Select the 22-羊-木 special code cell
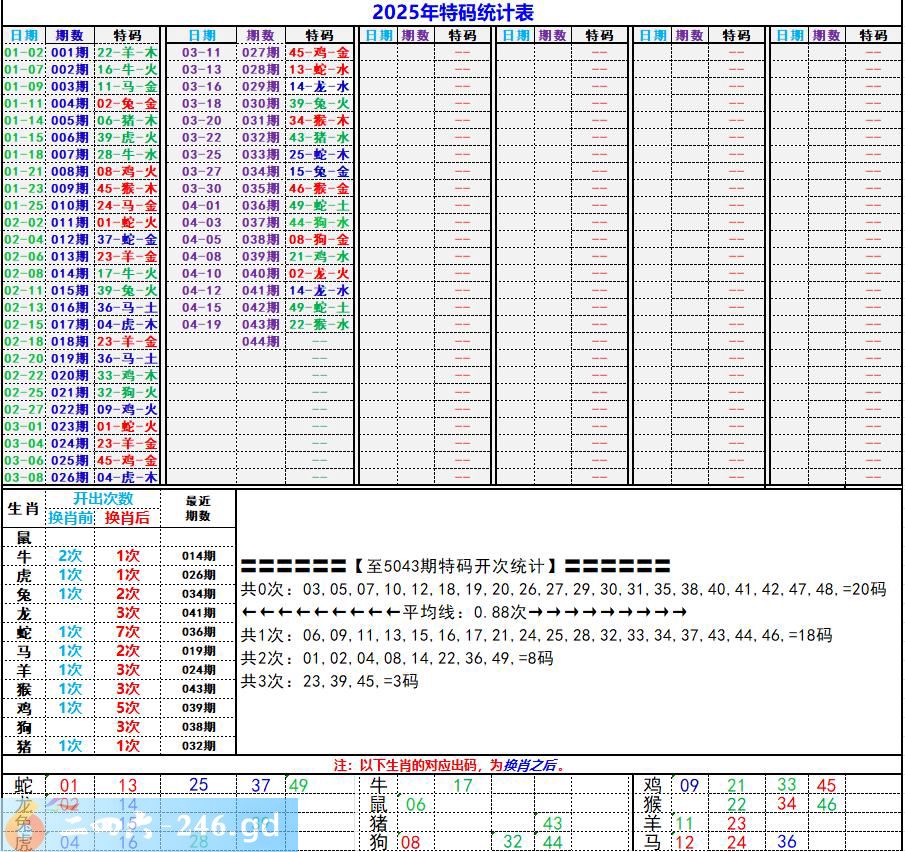Viewport: 905px width, 852px height. (x=127, y=52)
